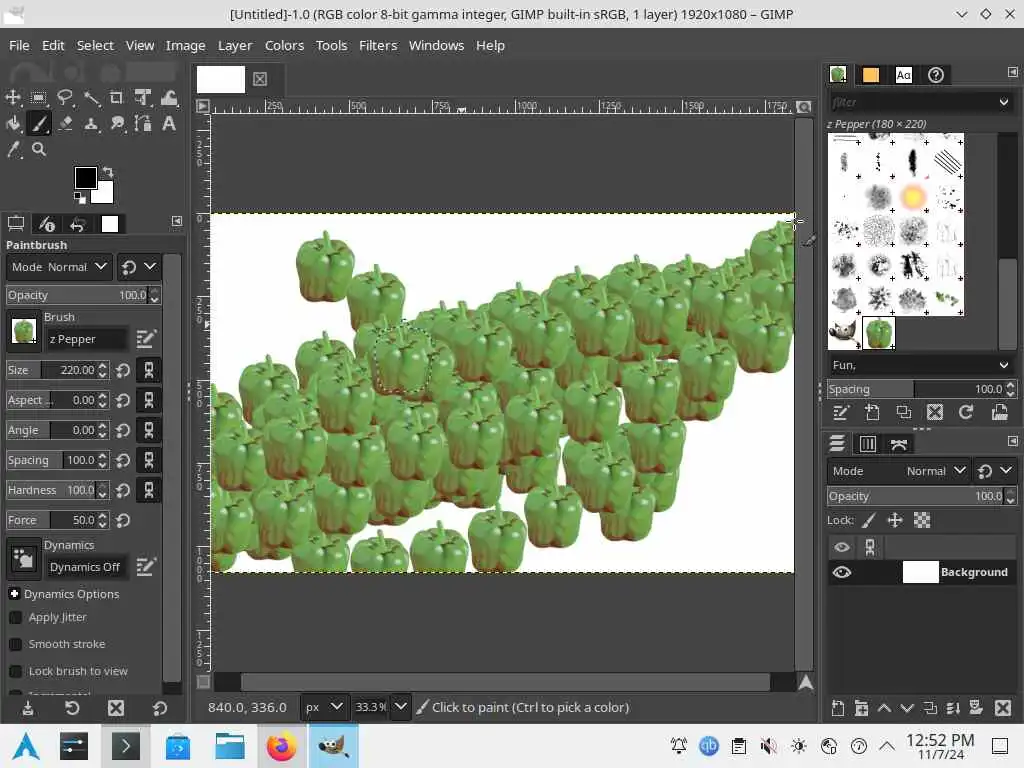The width and height of the screenshot is (1024, 768).
Task: Reset Force value to default
Action: pos(123,520)
